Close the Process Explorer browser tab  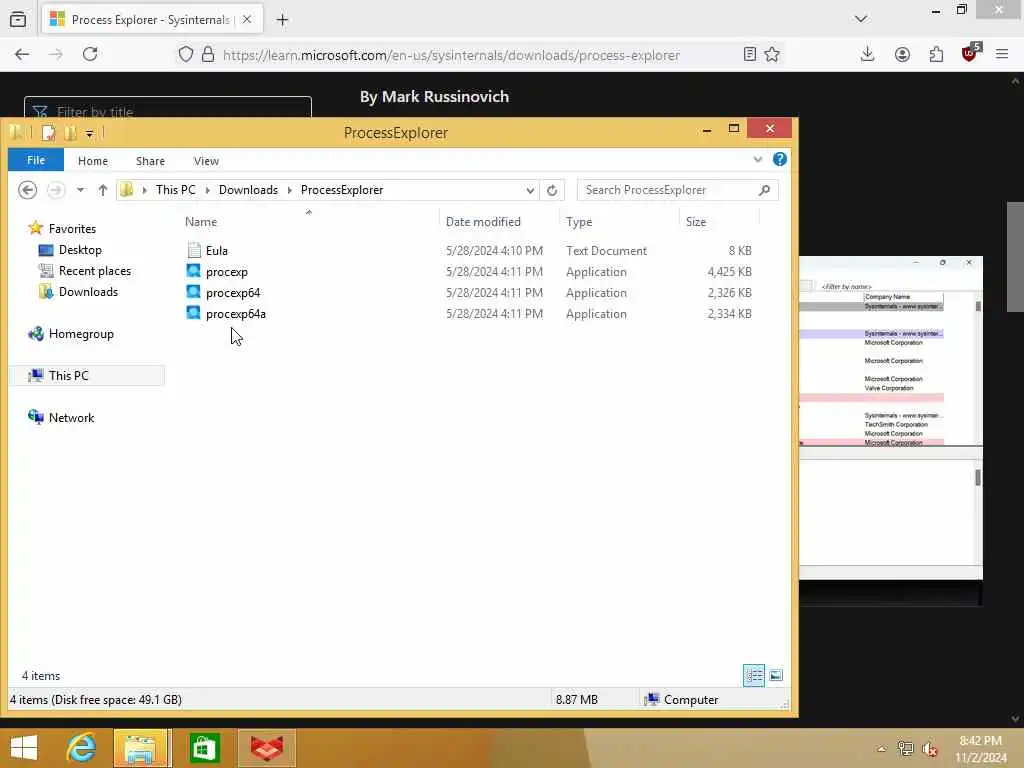(x=247, y=20)
